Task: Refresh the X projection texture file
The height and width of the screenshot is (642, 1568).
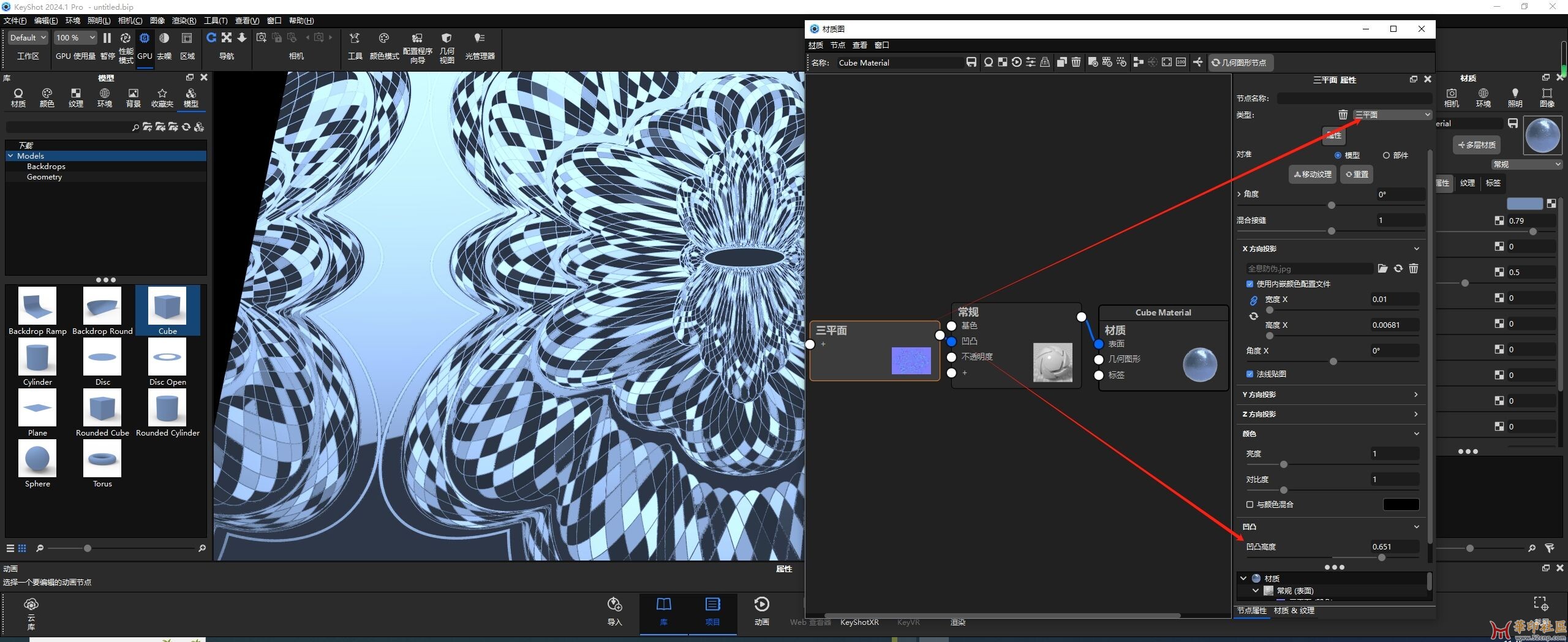Action: [x=1398, y=268]
